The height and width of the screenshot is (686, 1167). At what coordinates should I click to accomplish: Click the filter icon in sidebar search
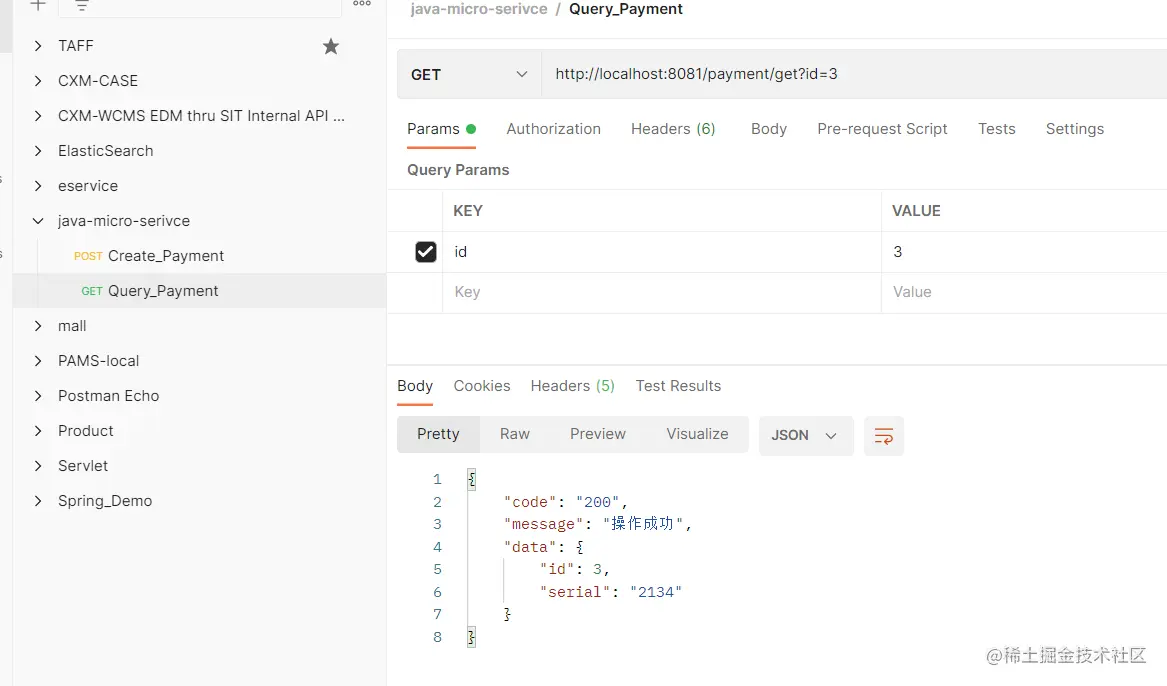pyautogui.click(x=82, y=6)
